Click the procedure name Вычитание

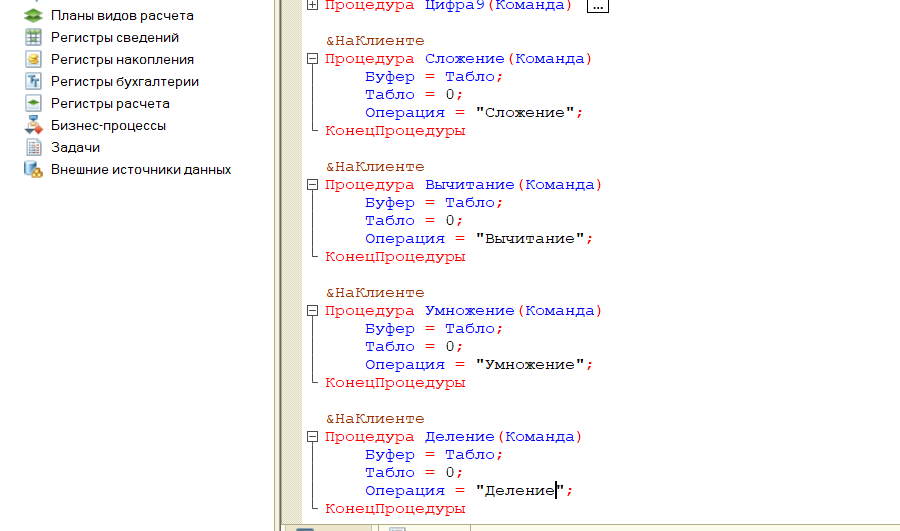coord(470,184)
